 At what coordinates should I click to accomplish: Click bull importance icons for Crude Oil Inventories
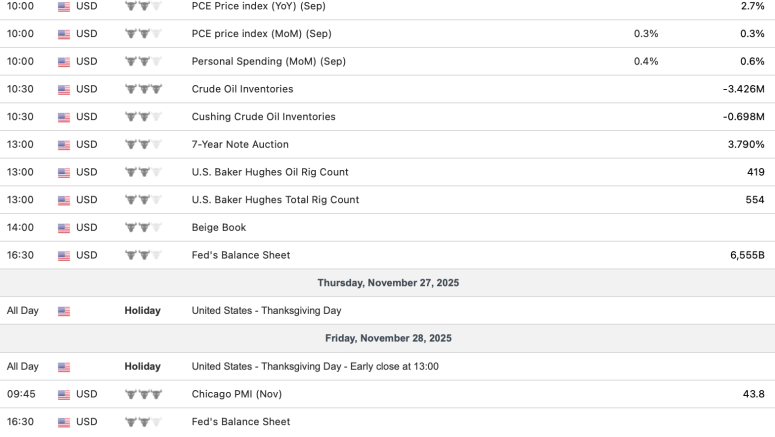click(x=142, y=89)
